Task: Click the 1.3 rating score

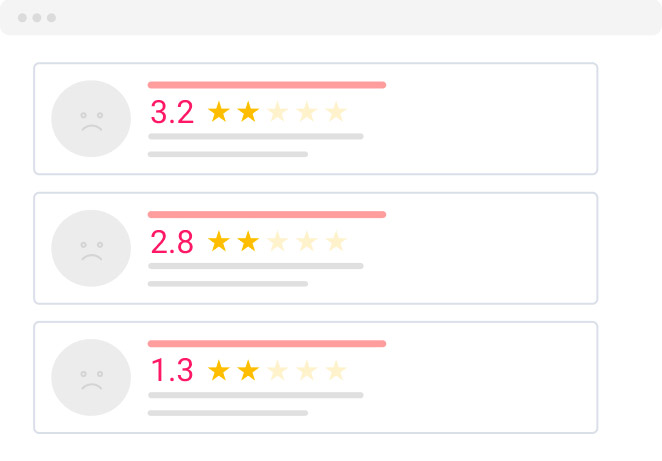Action: [x=172, y=371]
